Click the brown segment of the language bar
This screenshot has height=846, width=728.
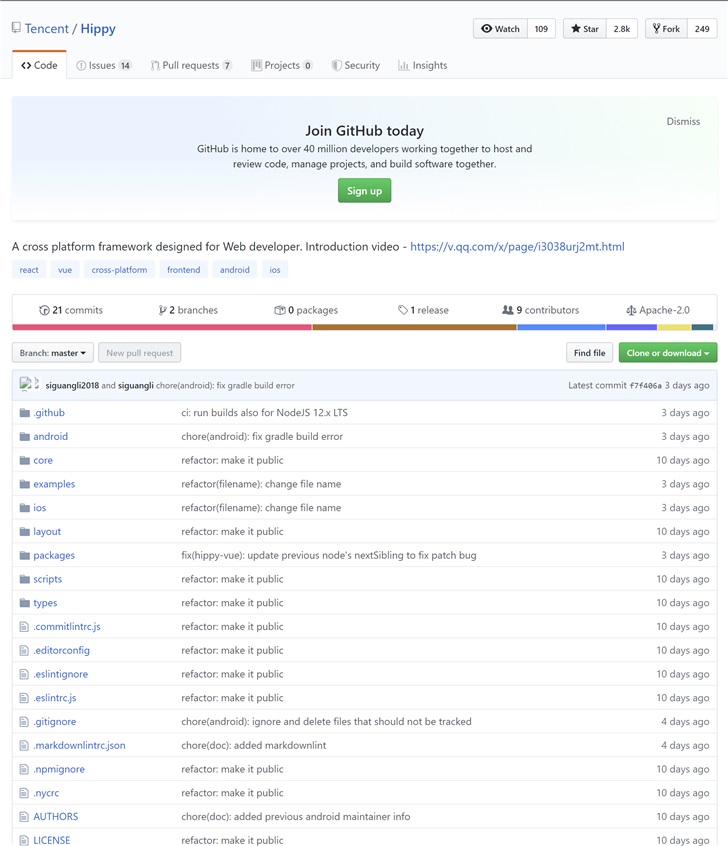414,327
